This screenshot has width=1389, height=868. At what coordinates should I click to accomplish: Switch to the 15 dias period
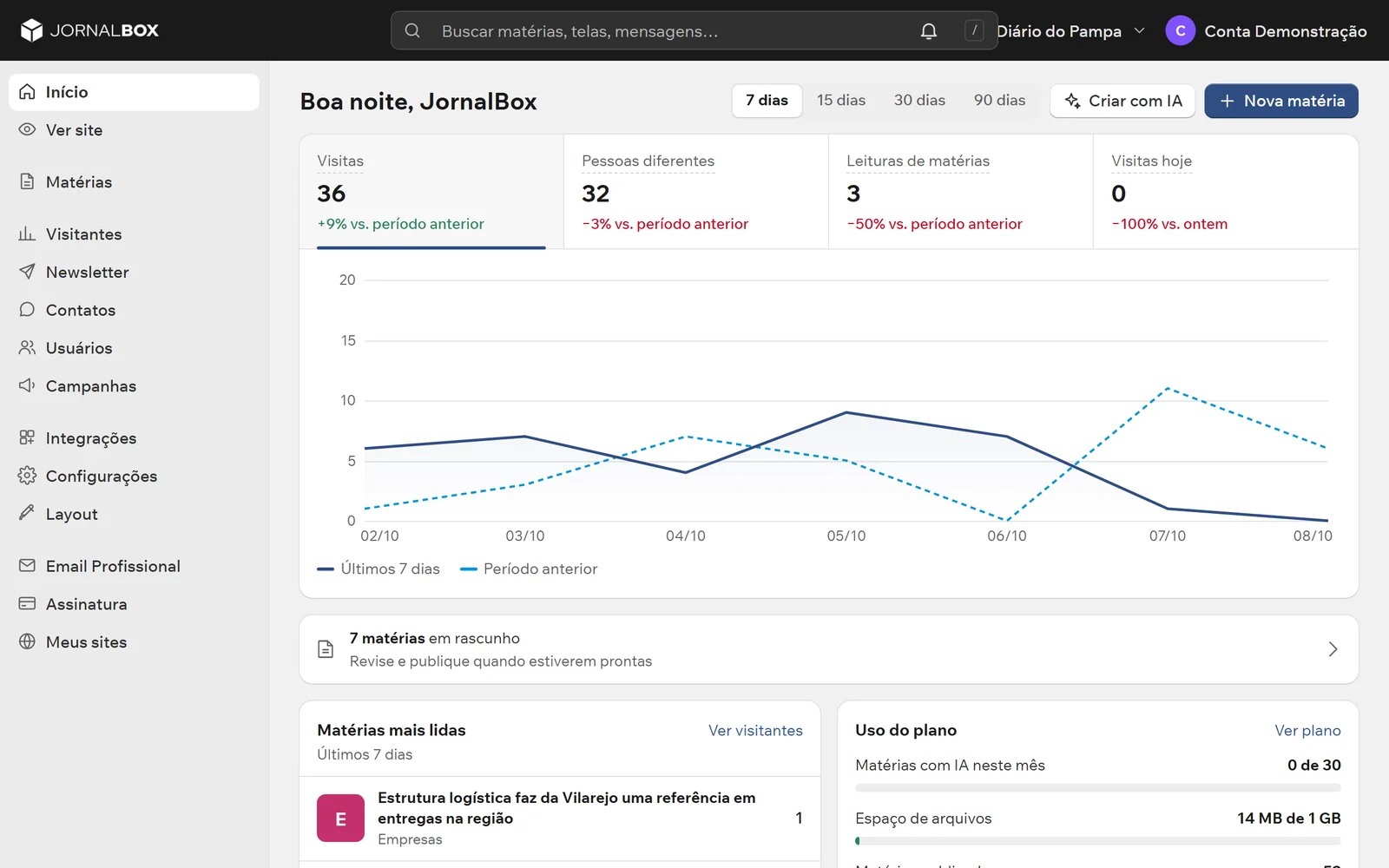841,101
